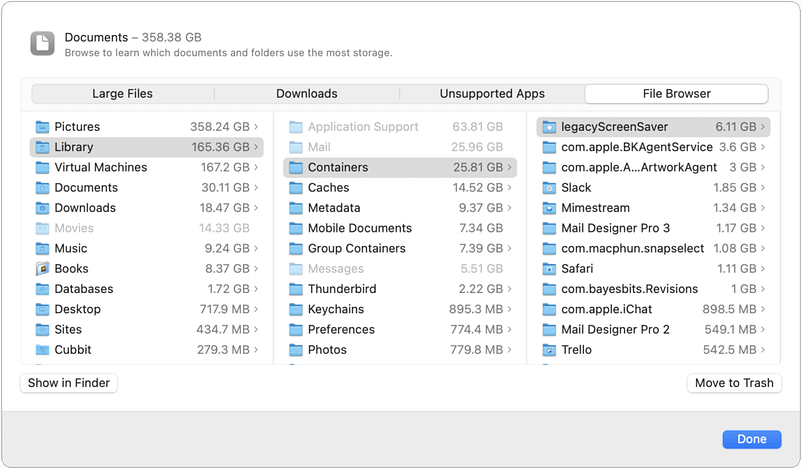
Task: Expand the Virtual Machines folder chevron
Action: (256, 168)
